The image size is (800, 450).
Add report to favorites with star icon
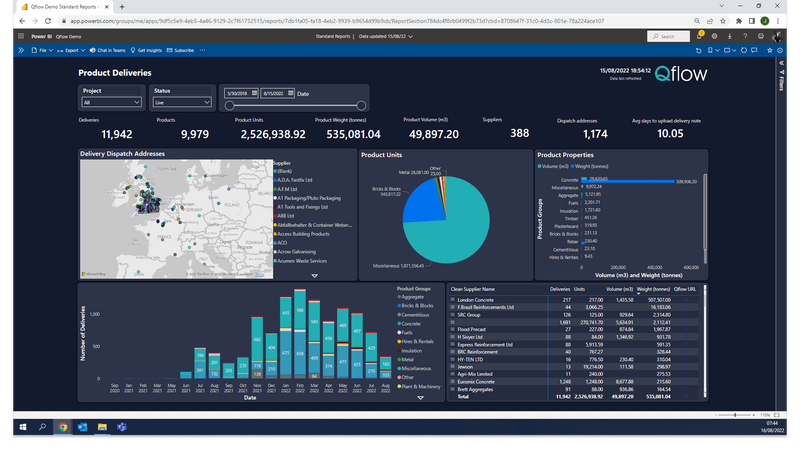[x=770, y=51]
